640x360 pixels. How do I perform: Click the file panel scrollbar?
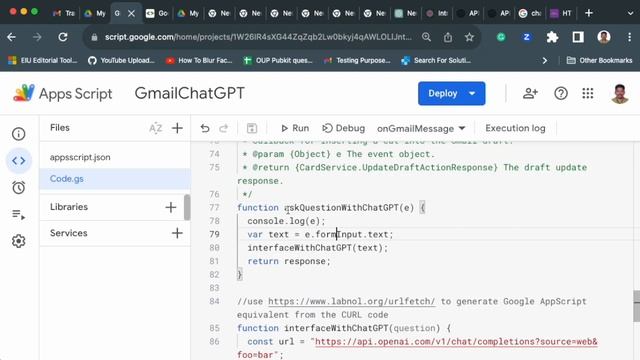pyautogui.click(x=187, y=207)
